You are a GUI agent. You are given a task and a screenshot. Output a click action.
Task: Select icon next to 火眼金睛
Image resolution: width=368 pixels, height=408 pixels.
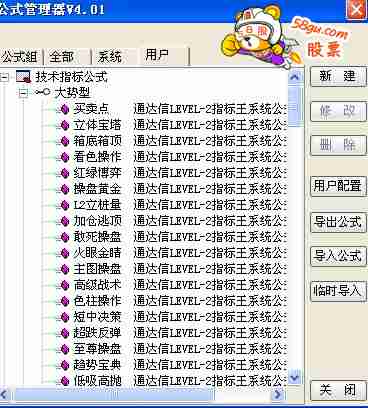pos(64,253)
